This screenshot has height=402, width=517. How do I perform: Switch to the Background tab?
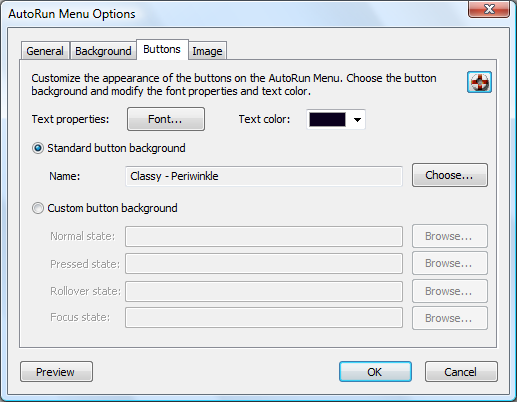103,51
